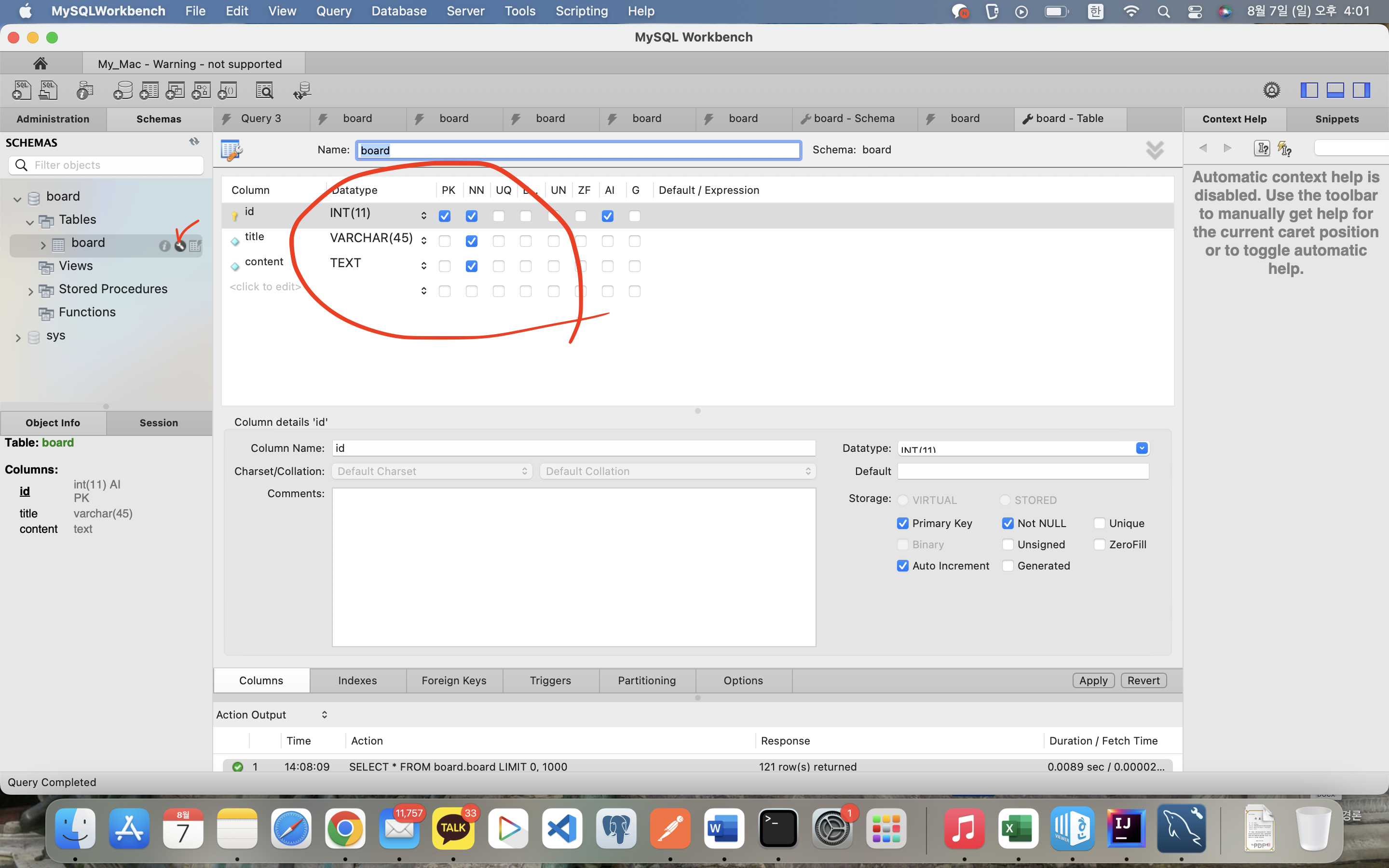Open the Database menu
Screen dimensions: 1389x868
pos(399,11)
